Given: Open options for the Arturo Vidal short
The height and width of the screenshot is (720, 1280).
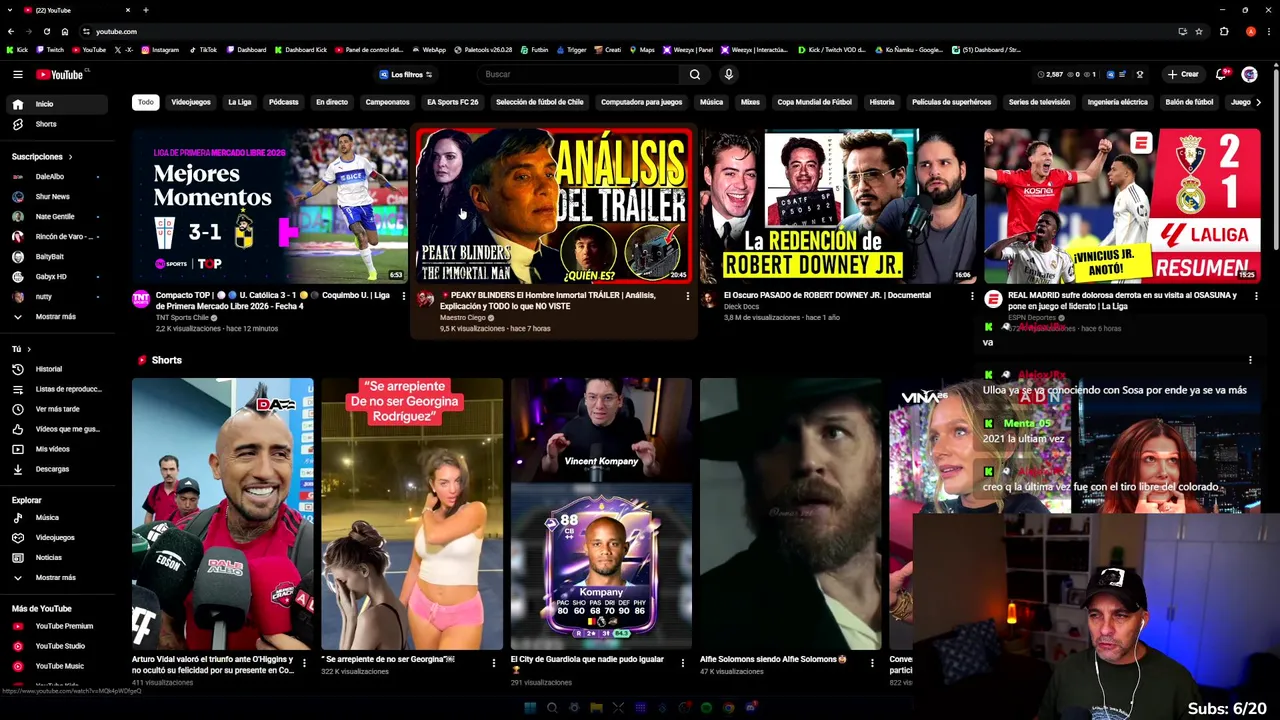Looking at the screenshot, I should tap(304, 662).
